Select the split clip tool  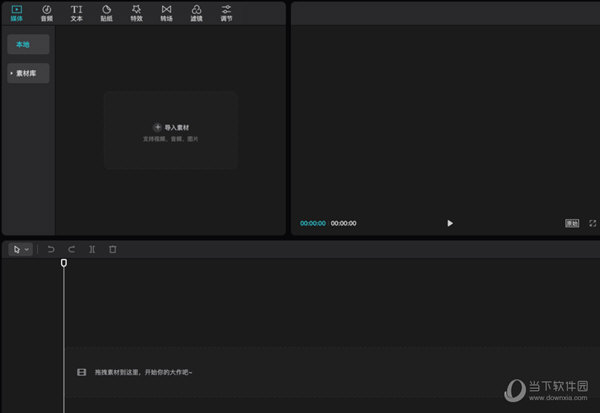click(92, 249)
